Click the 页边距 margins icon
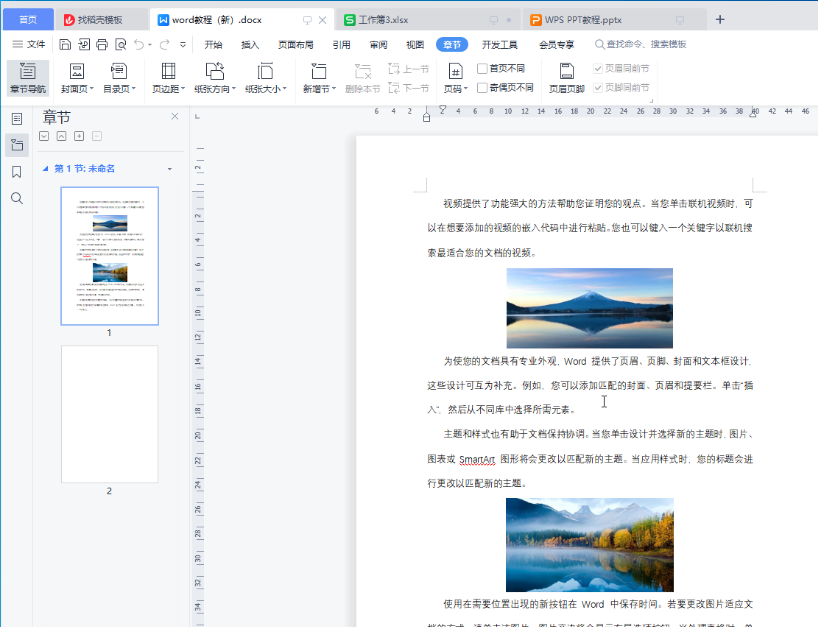 pyautogui.click(x=168, y=71)
